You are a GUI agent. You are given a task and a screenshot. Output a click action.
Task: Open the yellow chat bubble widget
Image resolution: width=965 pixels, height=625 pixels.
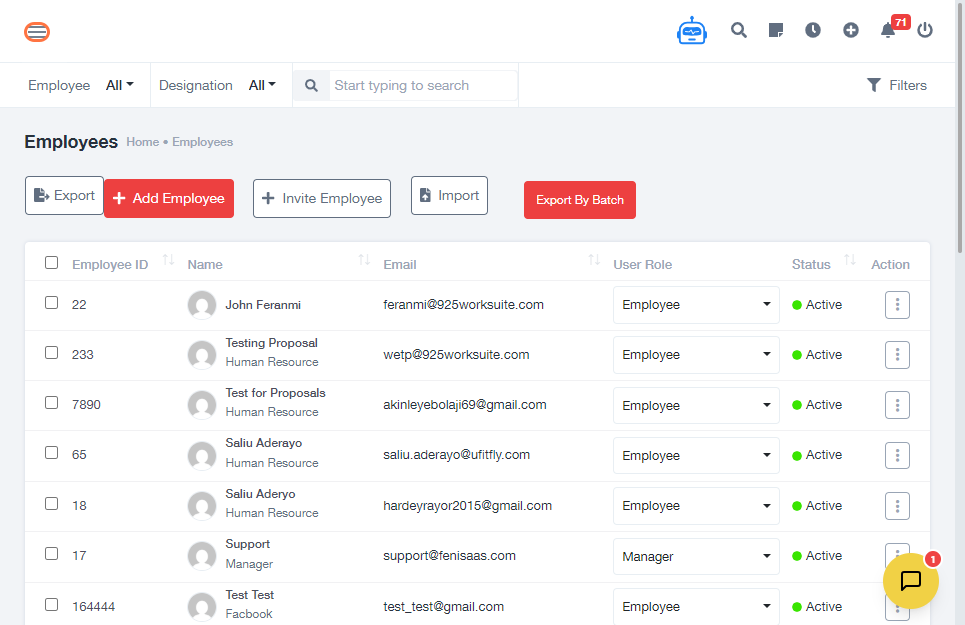[910, 581]
